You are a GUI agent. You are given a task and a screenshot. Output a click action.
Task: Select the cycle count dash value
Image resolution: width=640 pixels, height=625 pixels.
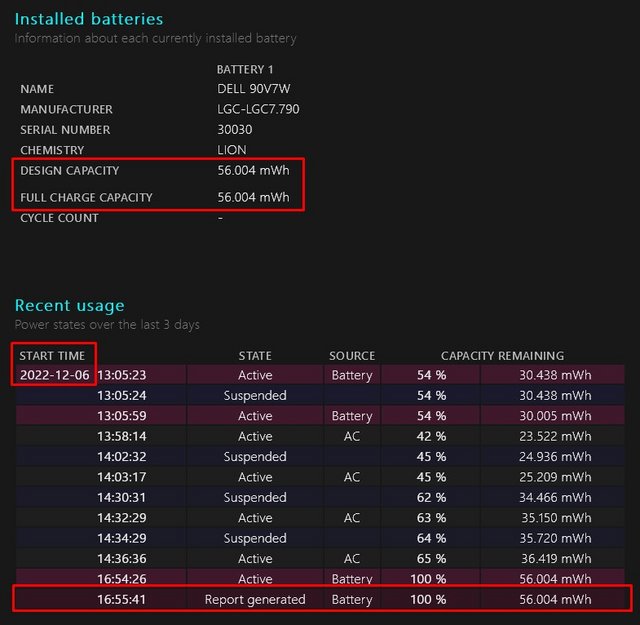(x=220, y=218)
